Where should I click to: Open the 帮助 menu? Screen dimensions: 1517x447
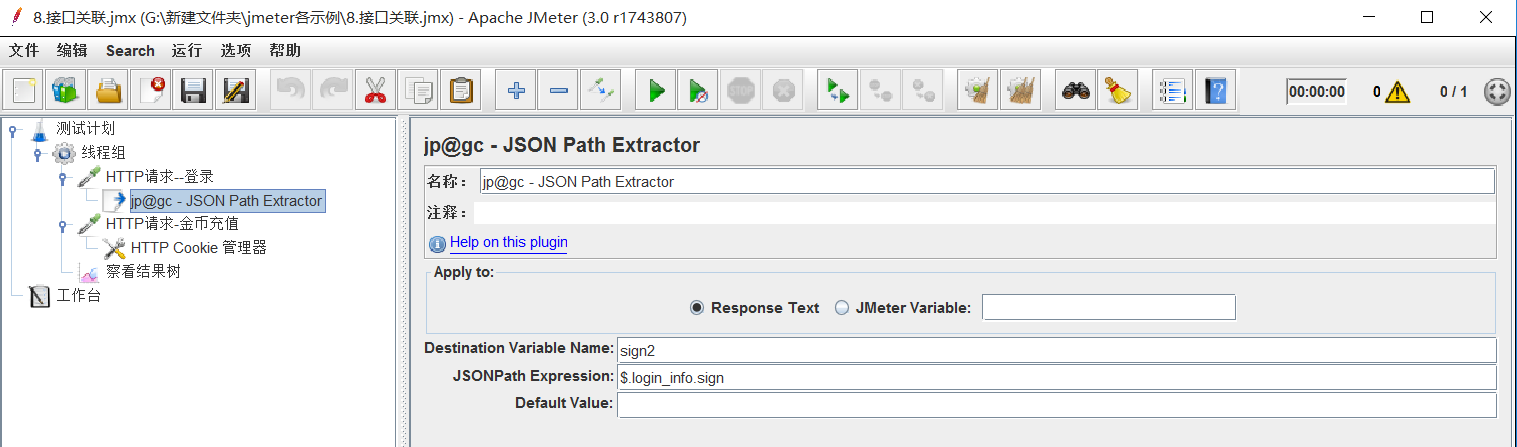pos(285,50)
